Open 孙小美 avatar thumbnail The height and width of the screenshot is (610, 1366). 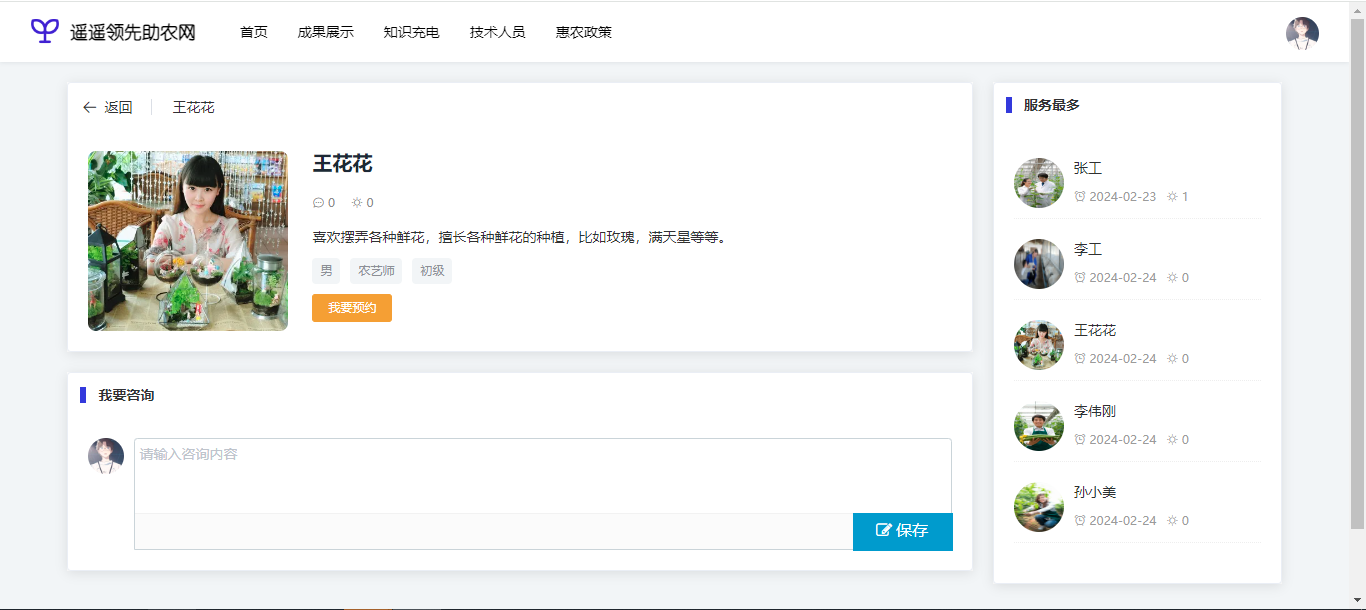1039,507
